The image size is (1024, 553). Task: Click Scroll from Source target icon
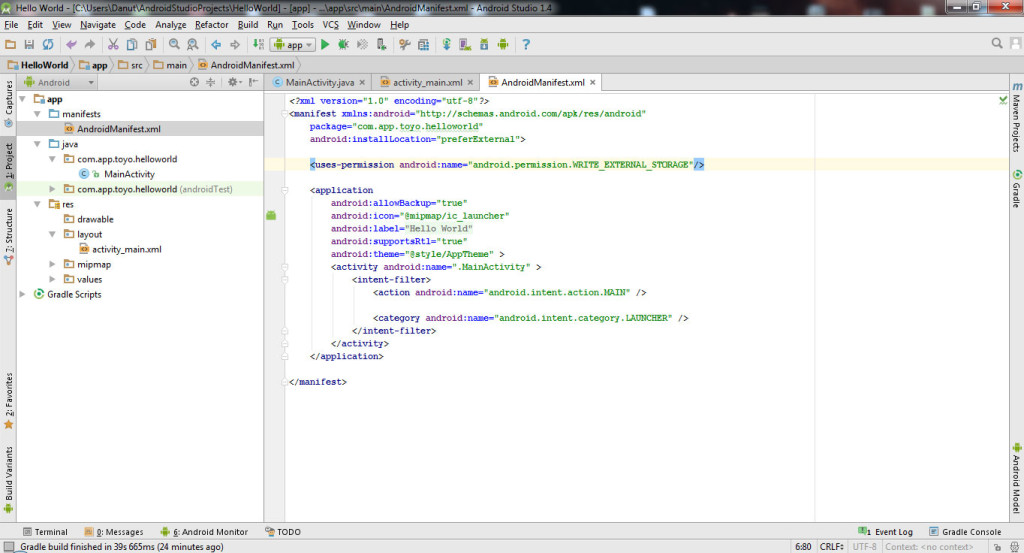194,82
